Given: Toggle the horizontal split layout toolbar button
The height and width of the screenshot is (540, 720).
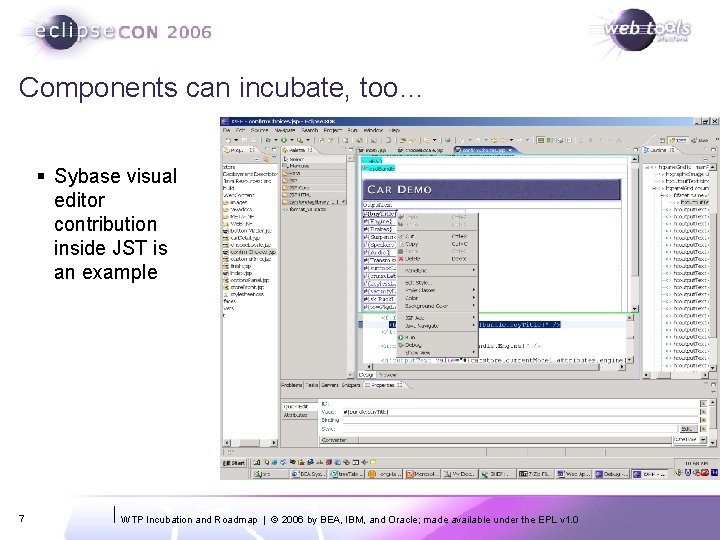Looking at the screenshot, I should click(x=549, y=140).
